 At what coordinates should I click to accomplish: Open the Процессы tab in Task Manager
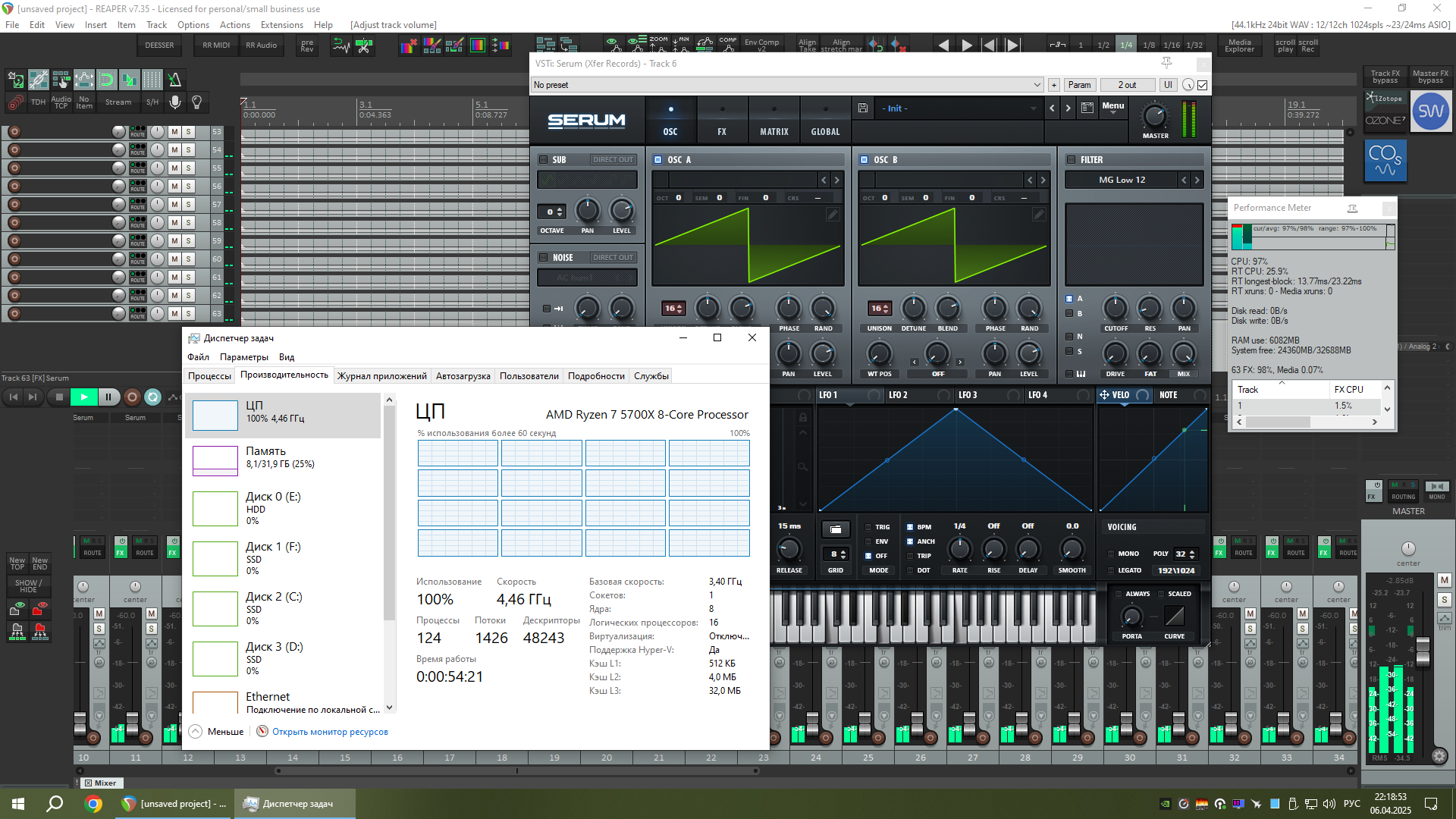[x=209, y=376]
